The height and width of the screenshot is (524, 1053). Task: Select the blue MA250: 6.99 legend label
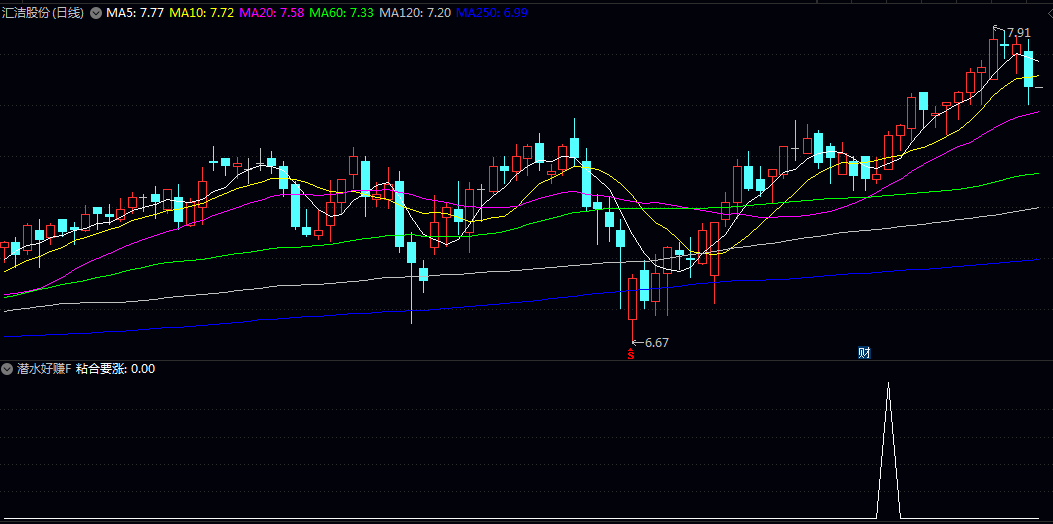tap(493, 13)
